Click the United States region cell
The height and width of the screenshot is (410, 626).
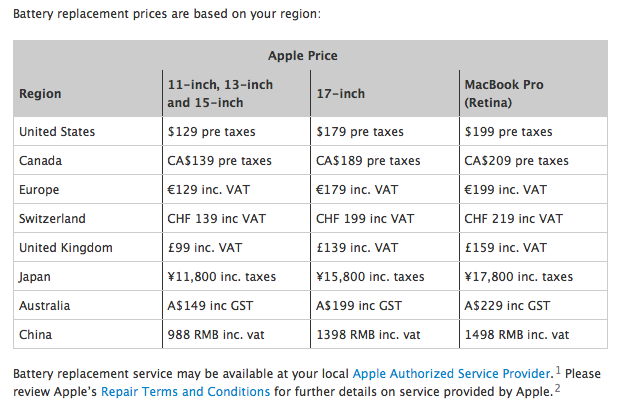(x=56, y=132)
